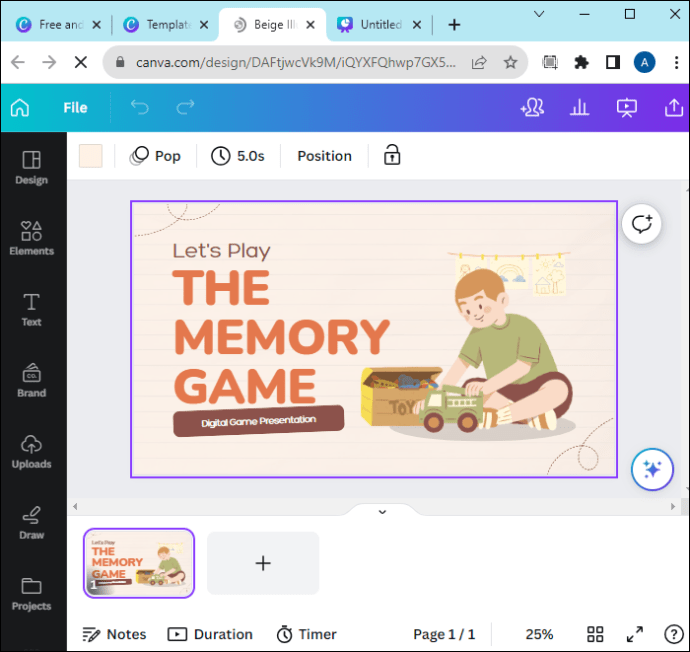Image resolution: width=690 pixels, height=652 pixels.
Task: Add a new page with plus
Action: (263, 563)
